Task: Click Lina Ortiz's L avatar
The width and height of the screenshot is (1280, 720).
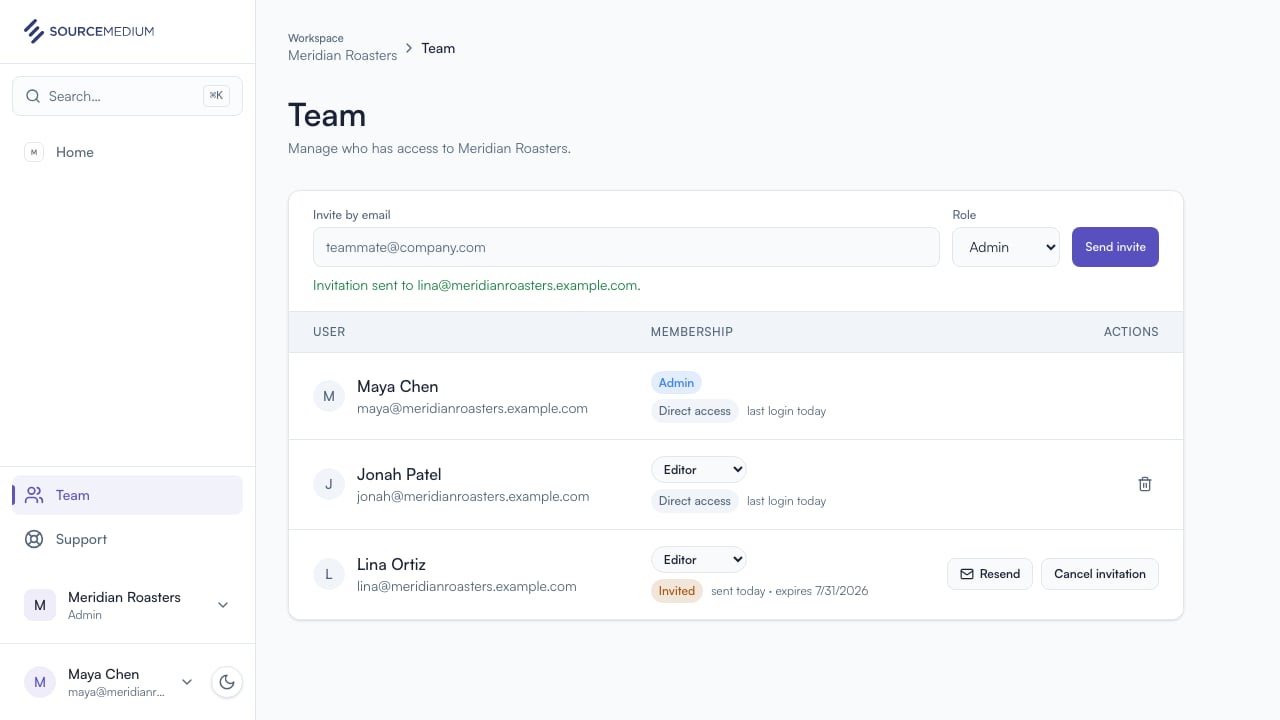Action: 329,574
